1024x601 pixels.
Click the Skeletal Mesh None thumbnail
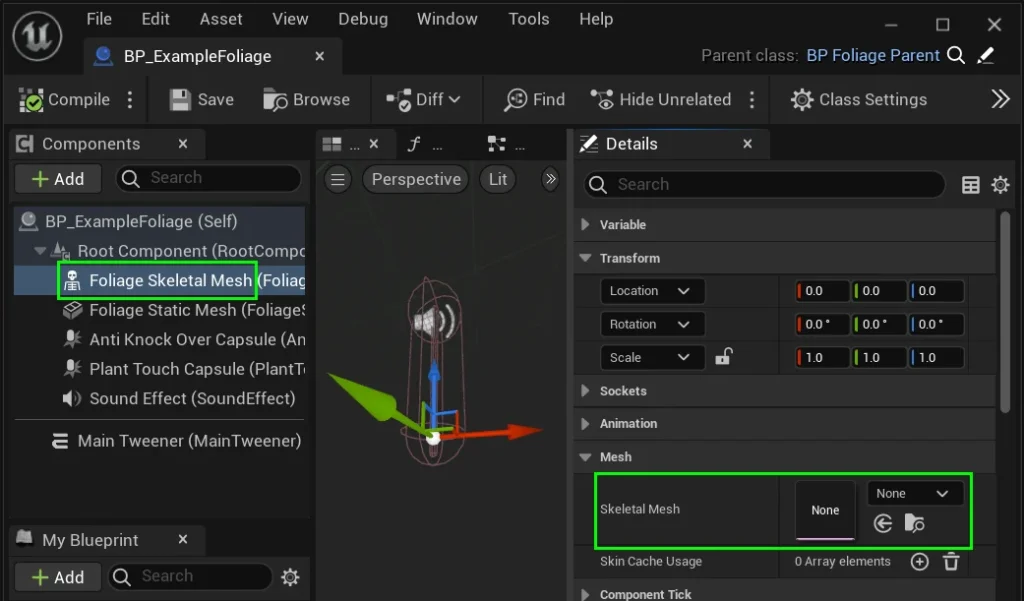(825, 510)
